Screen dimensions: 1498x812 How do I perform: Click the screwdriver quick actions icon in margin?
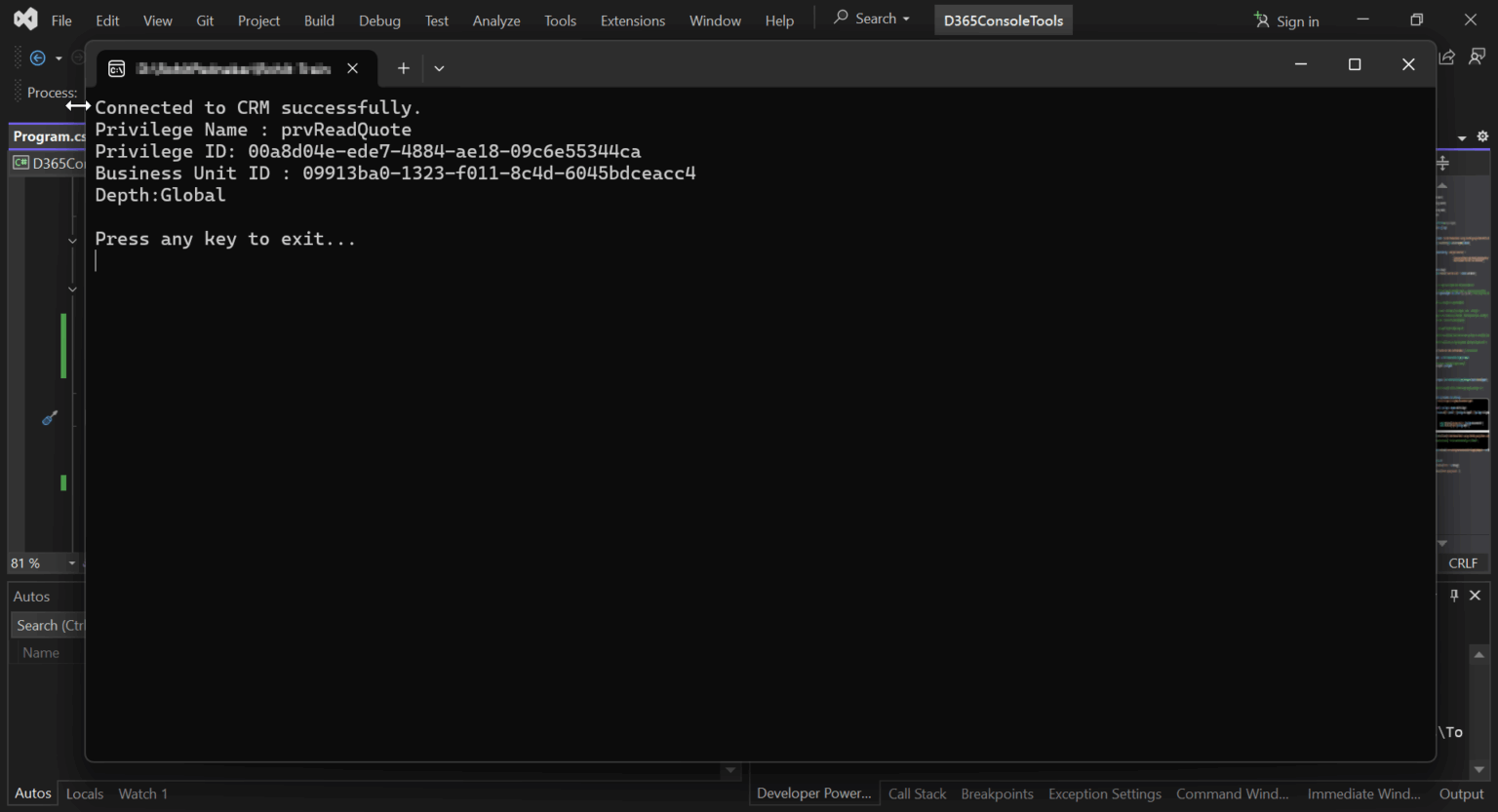point(50,418)
